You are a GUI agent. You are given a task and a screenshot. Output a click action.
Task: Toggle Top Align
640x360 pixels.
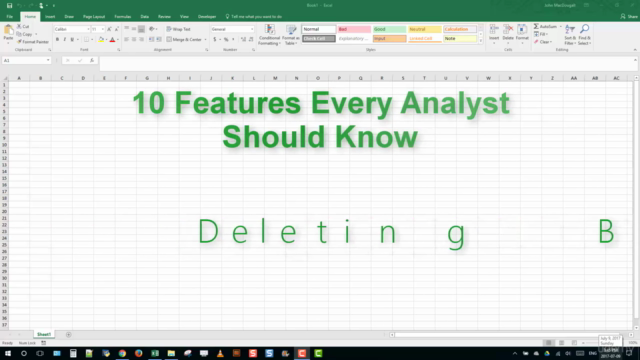pyautogui.click(x=127, y=29)
